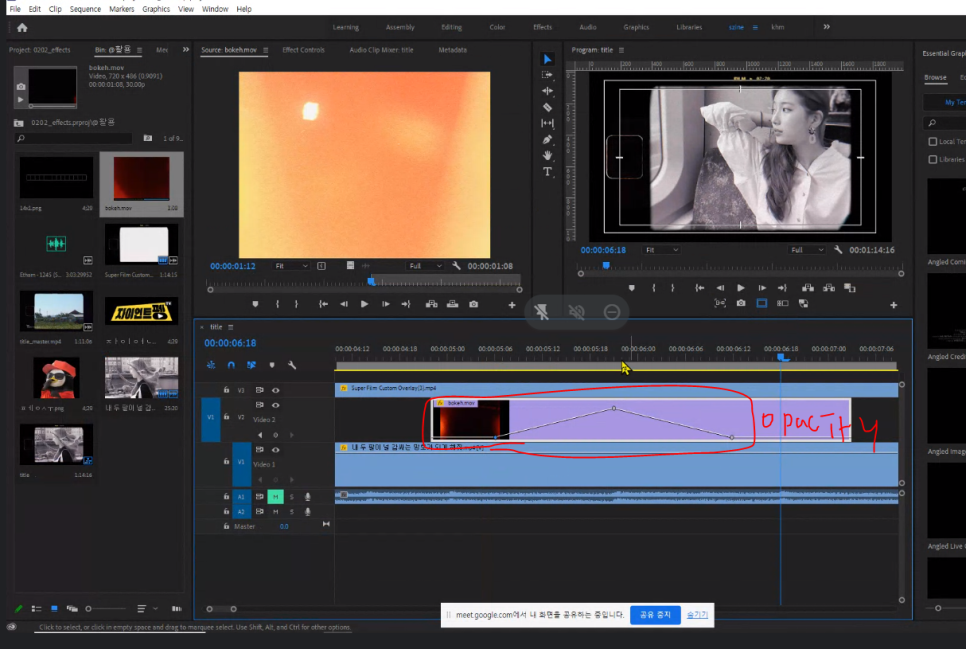Select the Type tool
Viewport: 966px width, 649px height.
(x=547, y=172)
